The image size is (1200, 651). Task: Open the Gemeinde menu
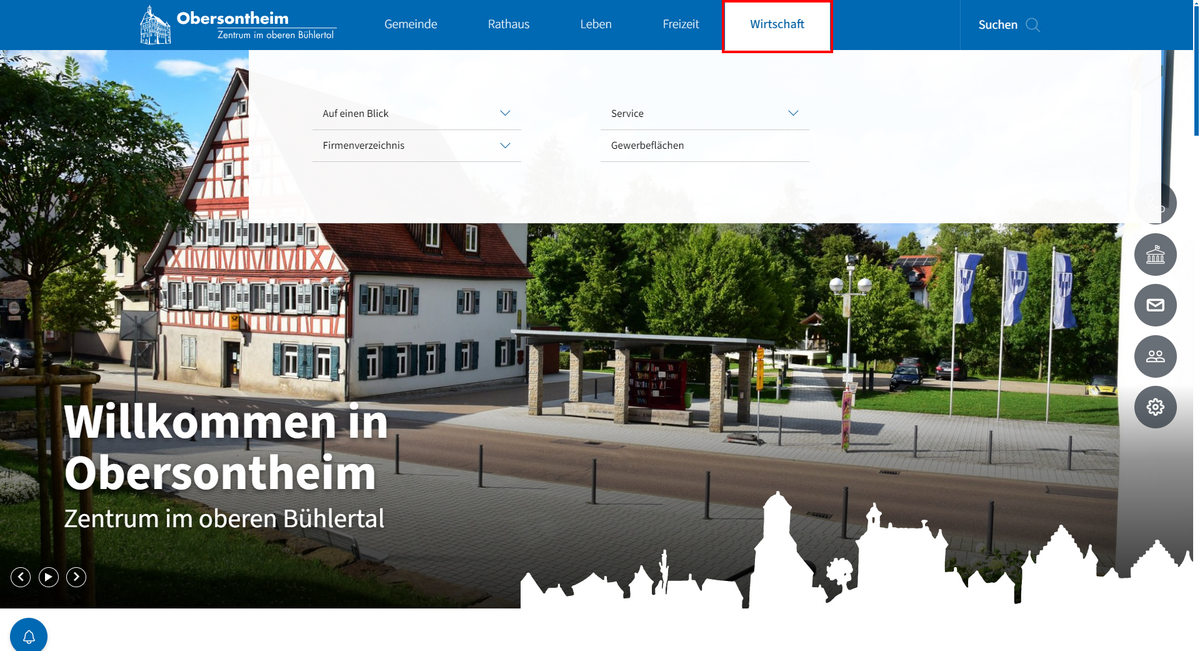coord(411,25)
